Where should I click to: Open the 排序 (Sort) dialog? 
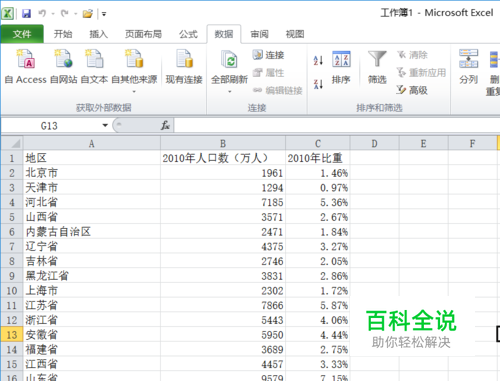tap(341, 67)
